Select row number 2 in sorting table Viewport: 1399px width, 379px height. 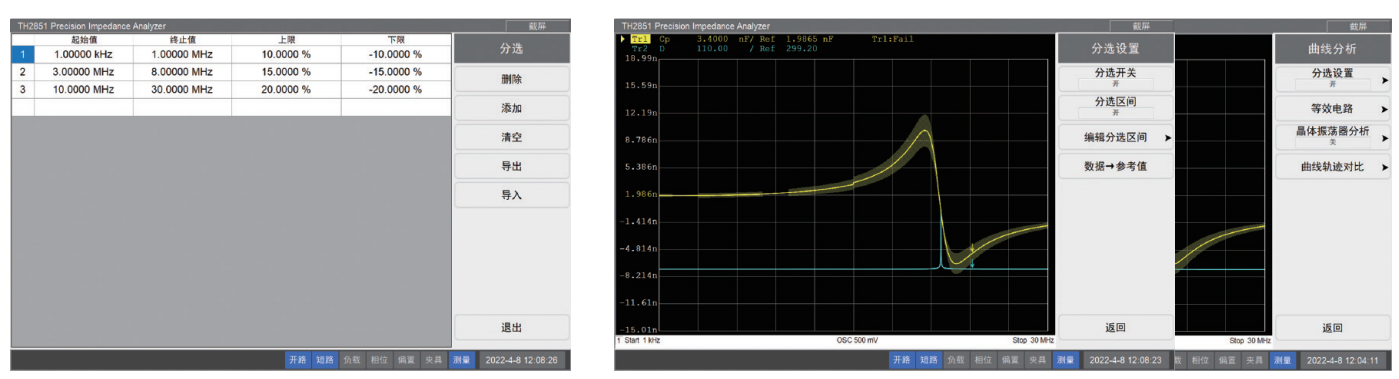tap(22, 72)
